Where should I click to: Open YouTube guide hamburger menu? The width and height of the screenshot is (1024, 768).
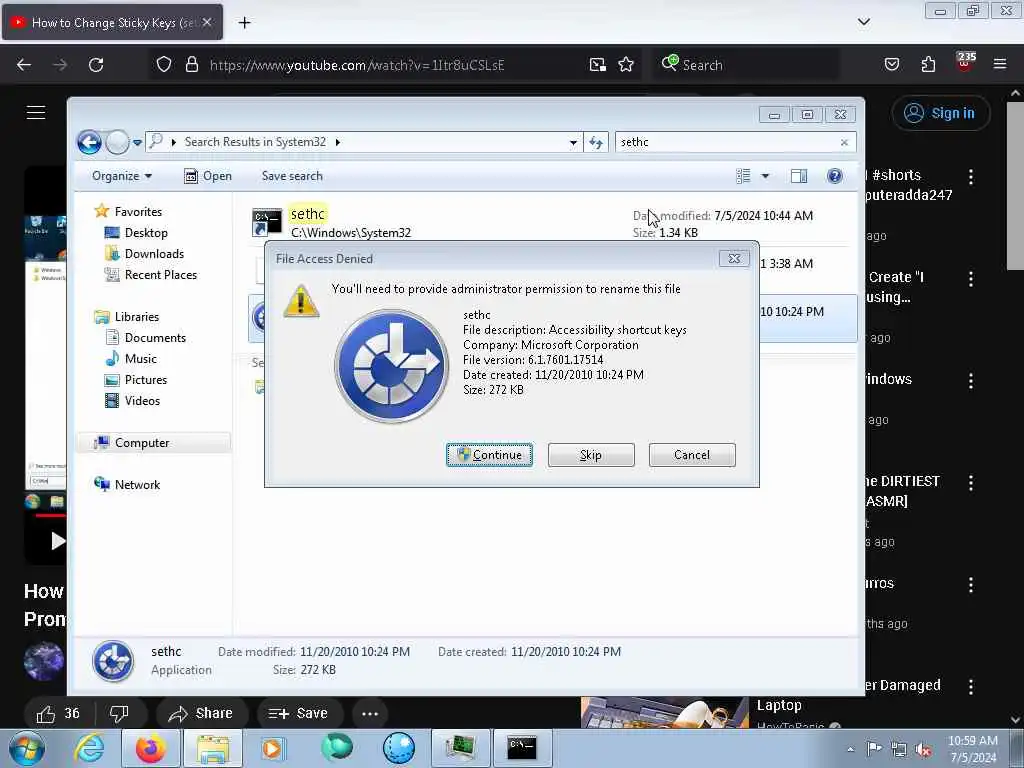pyautogui.click(x=36, y=113)
